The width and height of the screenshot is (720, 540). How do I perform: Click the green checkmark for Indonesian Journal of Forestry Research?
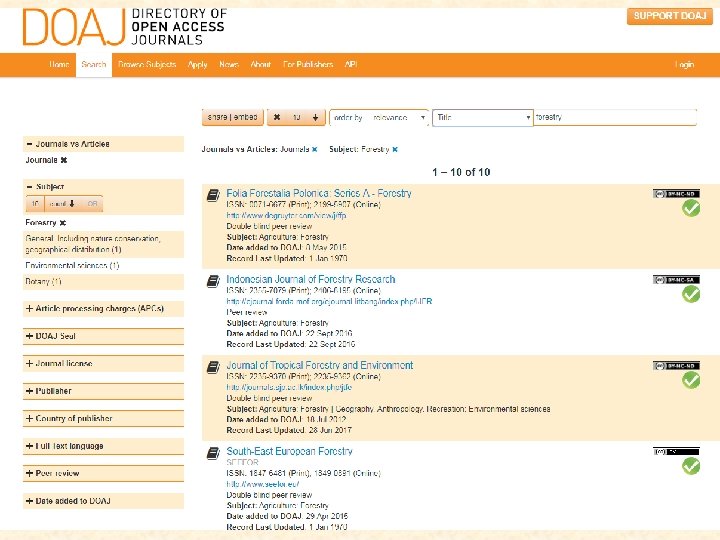[691, 294]
